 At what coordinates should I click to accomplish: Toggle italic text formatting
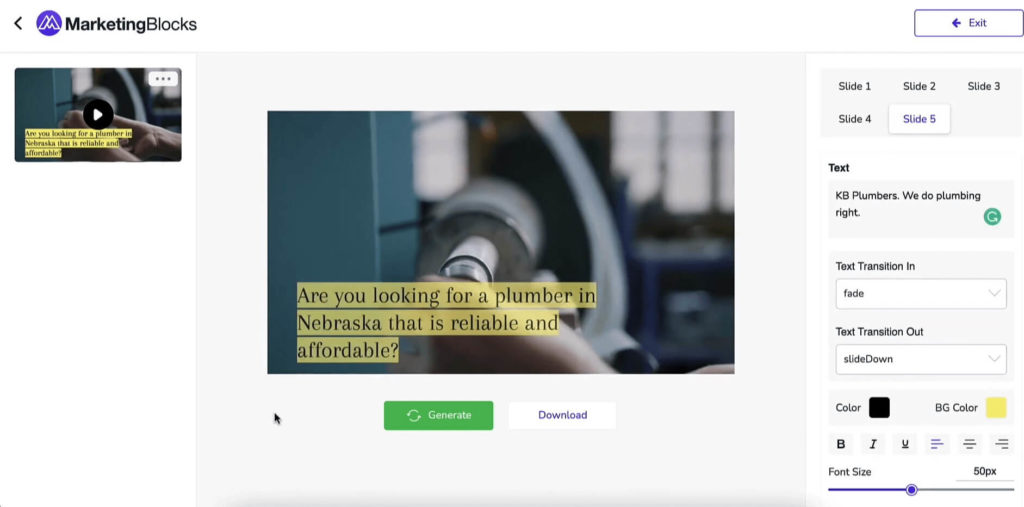(872, 444)
